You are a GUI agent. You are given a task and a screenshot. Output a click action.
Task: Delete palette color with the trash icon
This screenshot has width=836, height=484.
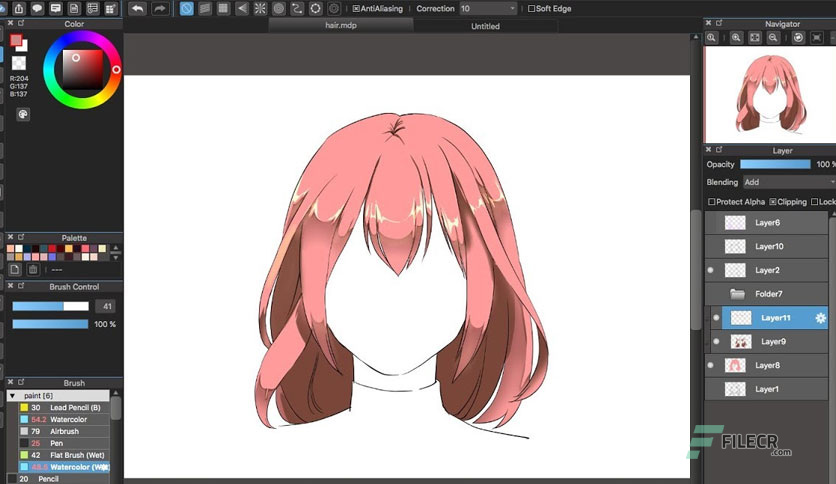[33, 269]
